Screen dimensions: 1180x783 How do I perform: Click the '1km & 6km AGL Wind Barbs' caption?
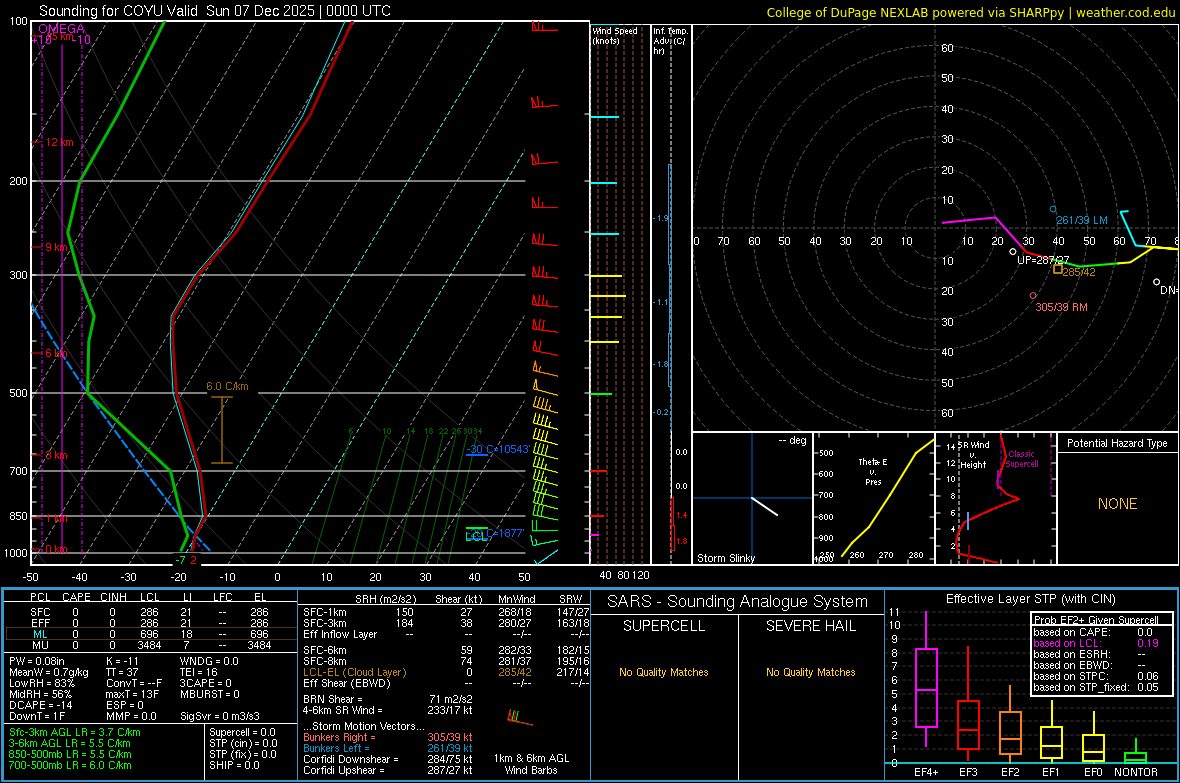tap(531, 764)
